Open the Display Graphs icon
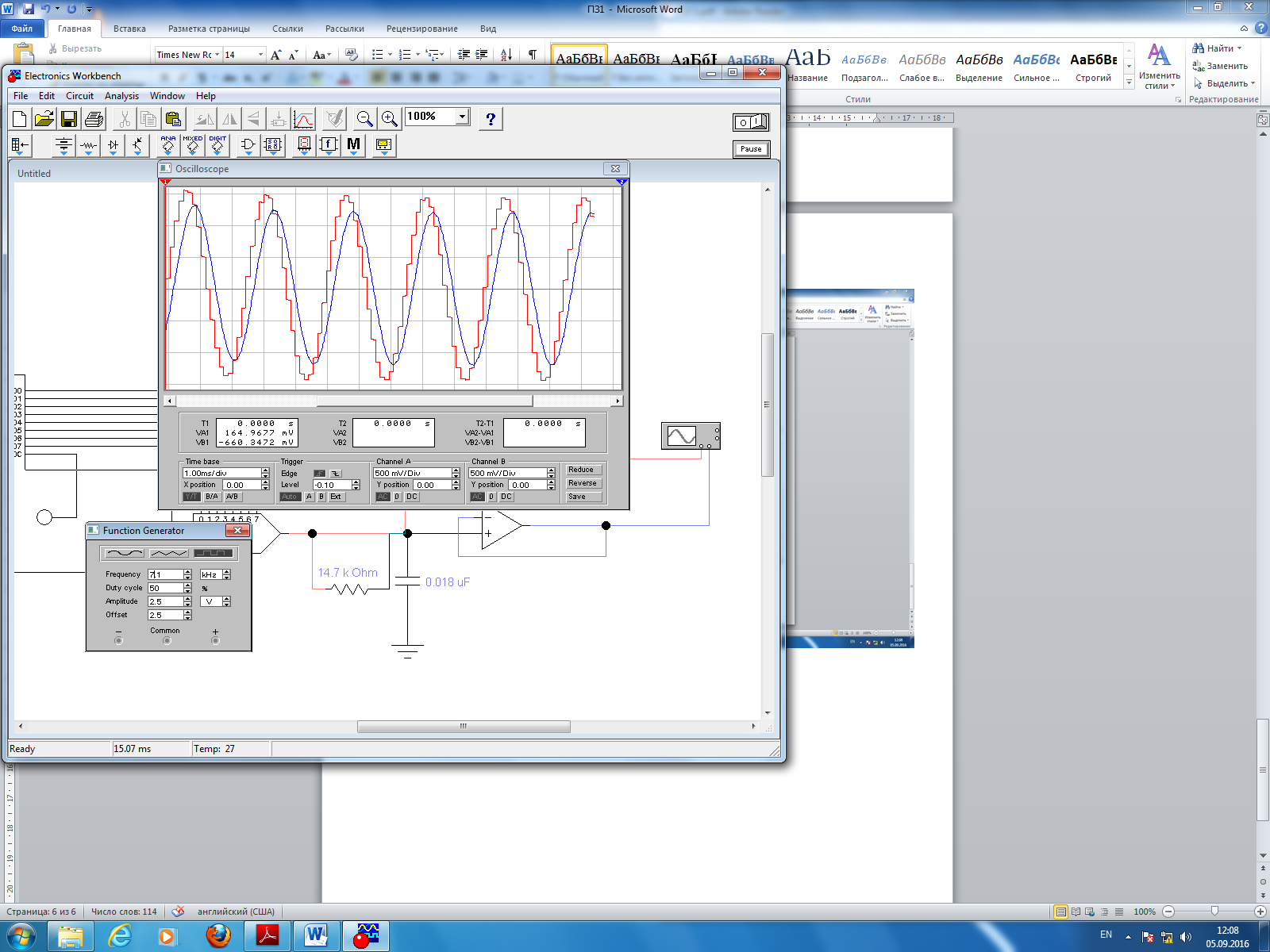1270x952 pixels. click(304, 119)
